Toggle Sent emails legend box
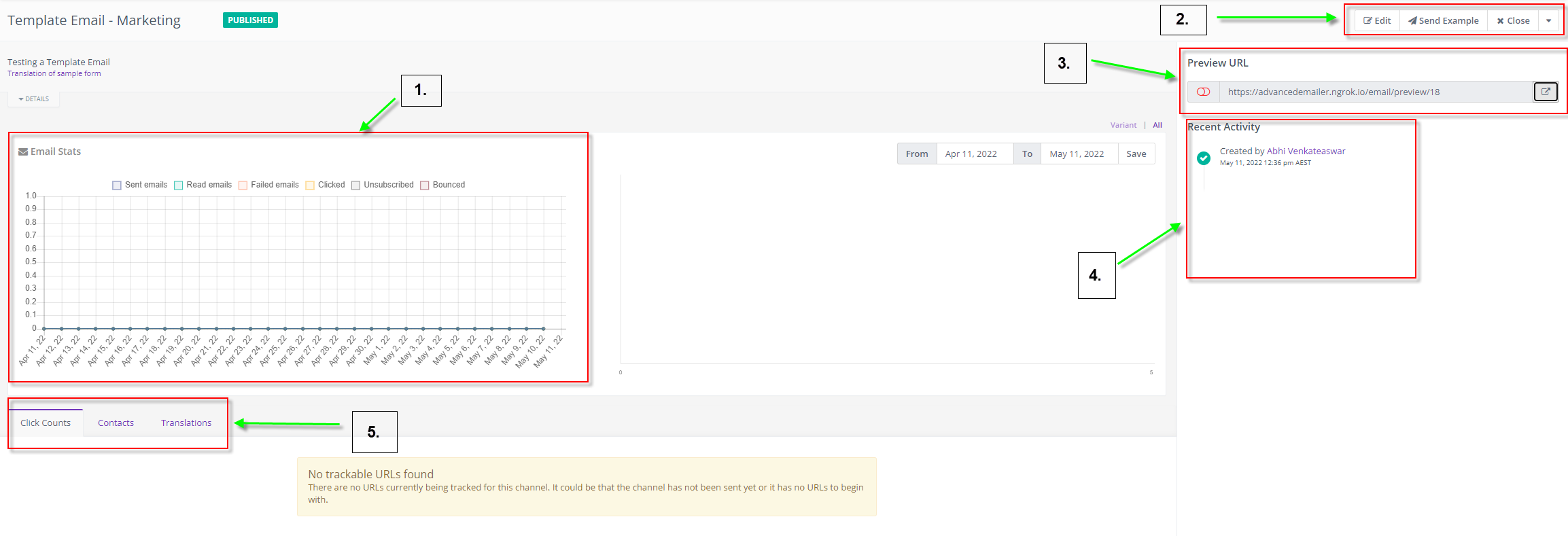Viewport: 1568px width, 536px height. tap(117, 185)
